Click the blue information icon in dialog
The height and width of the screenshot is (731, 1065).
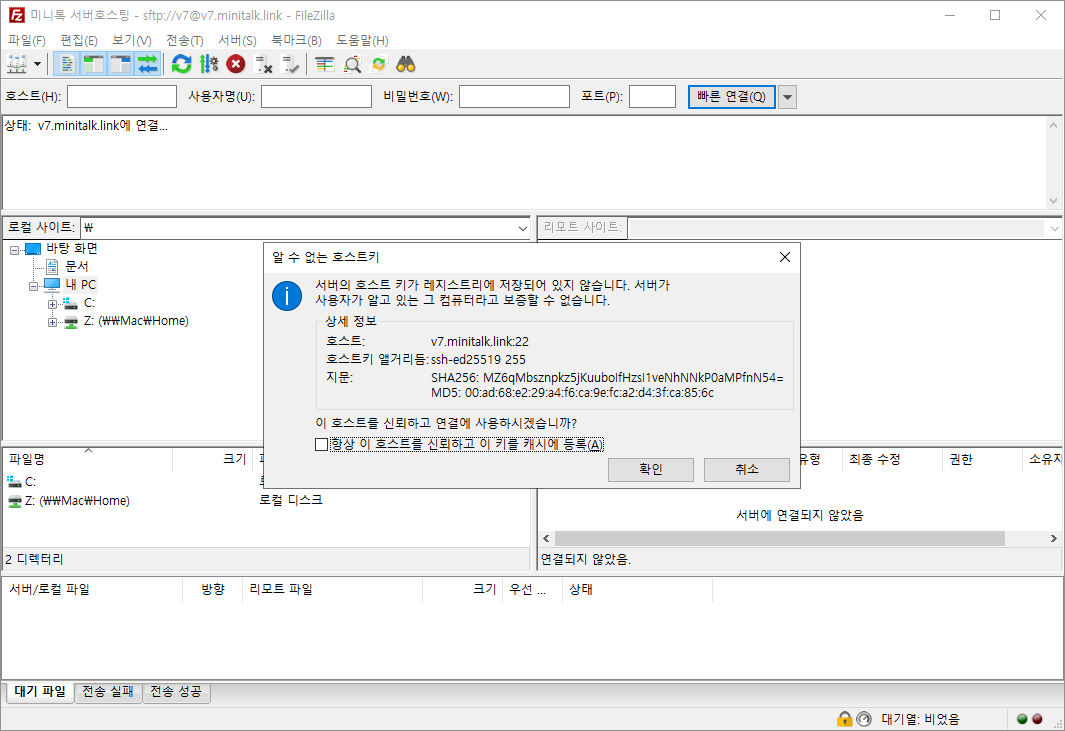pos(287,296)
